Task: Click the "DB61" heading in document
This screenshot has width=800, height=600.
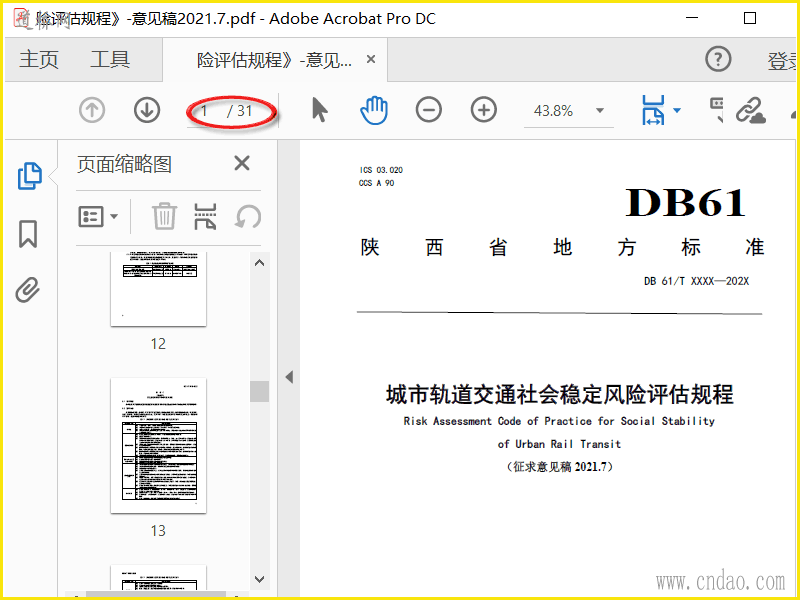Action: (x=685, y=203)
